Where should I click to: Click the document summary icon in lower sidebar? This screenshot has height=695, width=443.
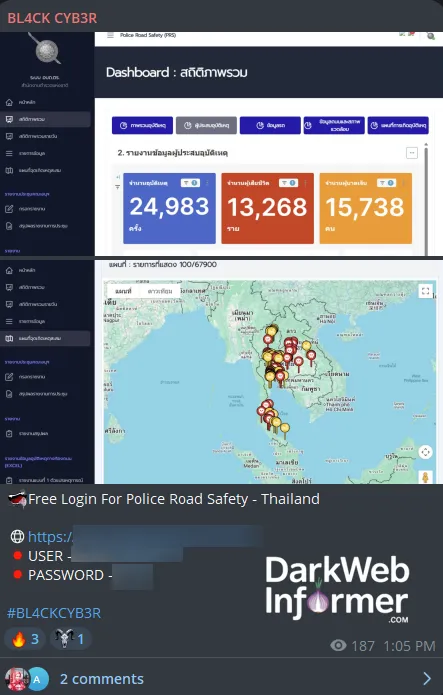9,394
